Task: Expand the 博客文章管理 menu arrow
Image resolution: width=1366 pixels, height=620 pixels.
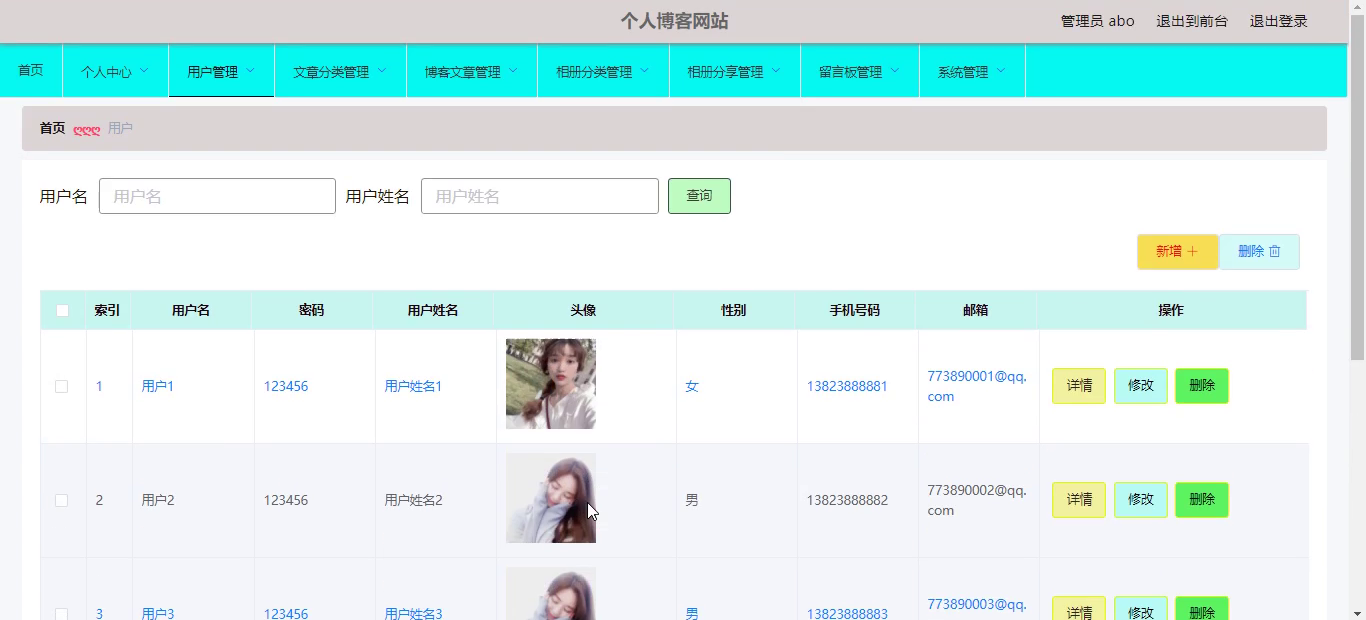Action: tap(513, 70)
